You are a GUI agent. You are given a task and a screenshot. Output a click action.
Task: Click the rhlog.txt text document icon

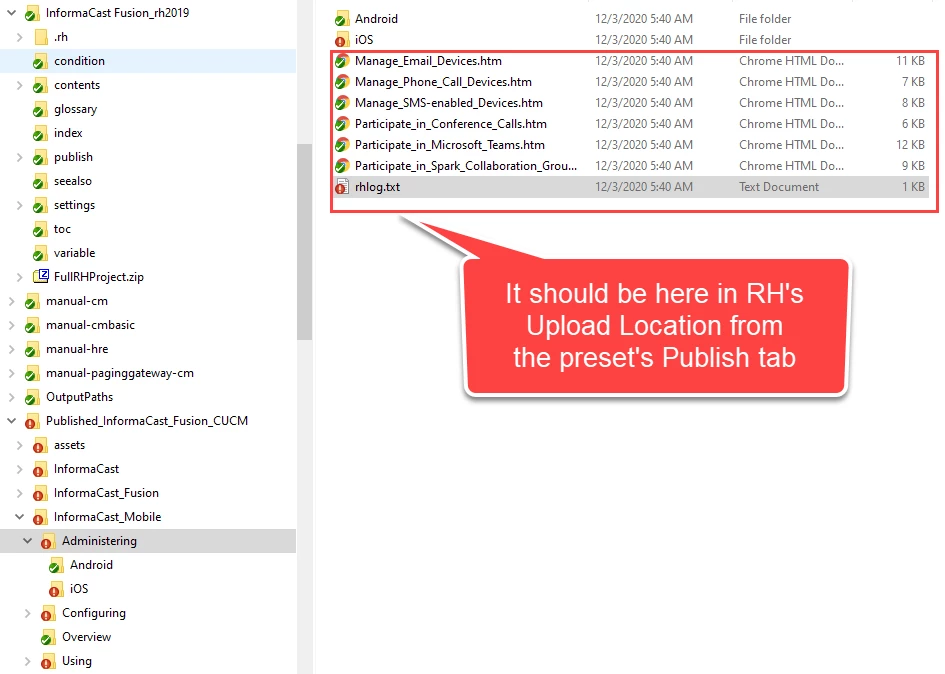[342, 187]
